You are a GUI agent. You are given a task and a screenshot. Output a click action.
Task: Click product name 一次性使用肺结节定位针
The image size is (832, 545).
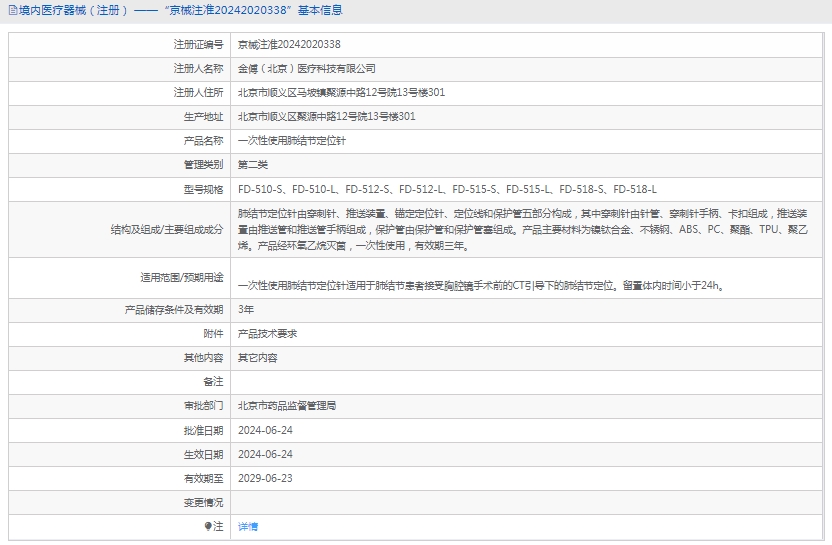pyautogui.click(x=292, y=141)
